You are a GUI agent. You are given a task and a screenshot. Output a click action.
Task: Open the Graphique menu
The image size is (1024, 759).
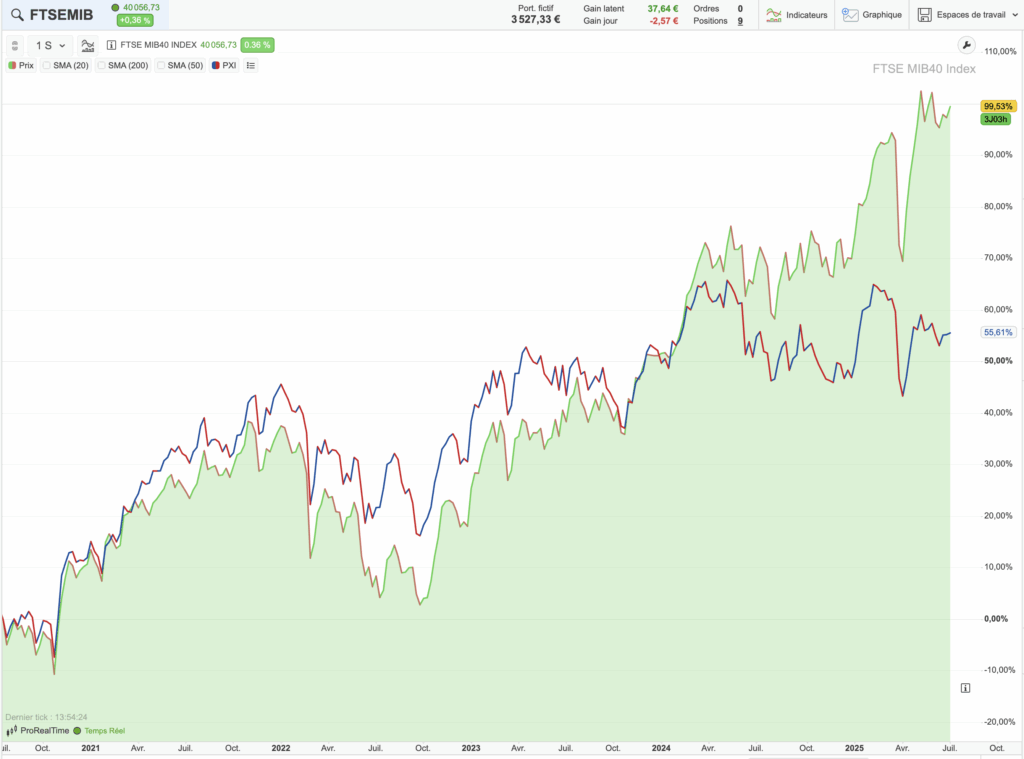coord(872,14)
